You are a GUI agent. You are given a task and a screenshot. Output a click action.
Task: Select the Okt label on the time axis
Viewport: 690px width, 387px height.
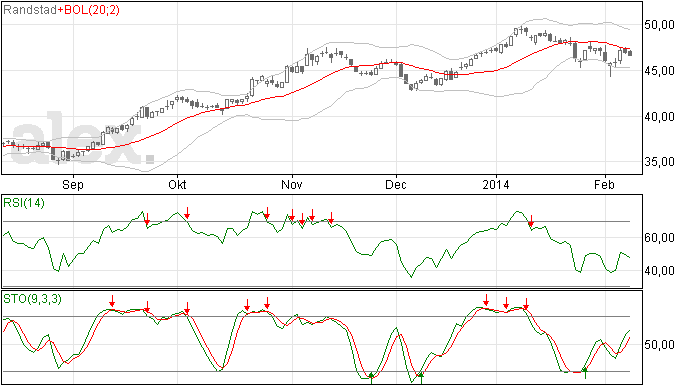coord(177,184)
